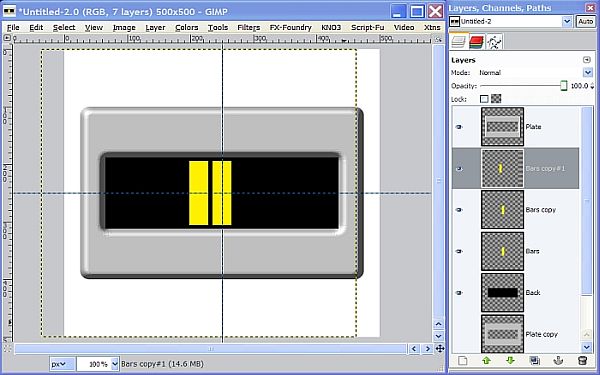The width and height of the screenshot is (600, 375).
Task: Select the Plate copy layer thumbnail
Action: point(502,334)
